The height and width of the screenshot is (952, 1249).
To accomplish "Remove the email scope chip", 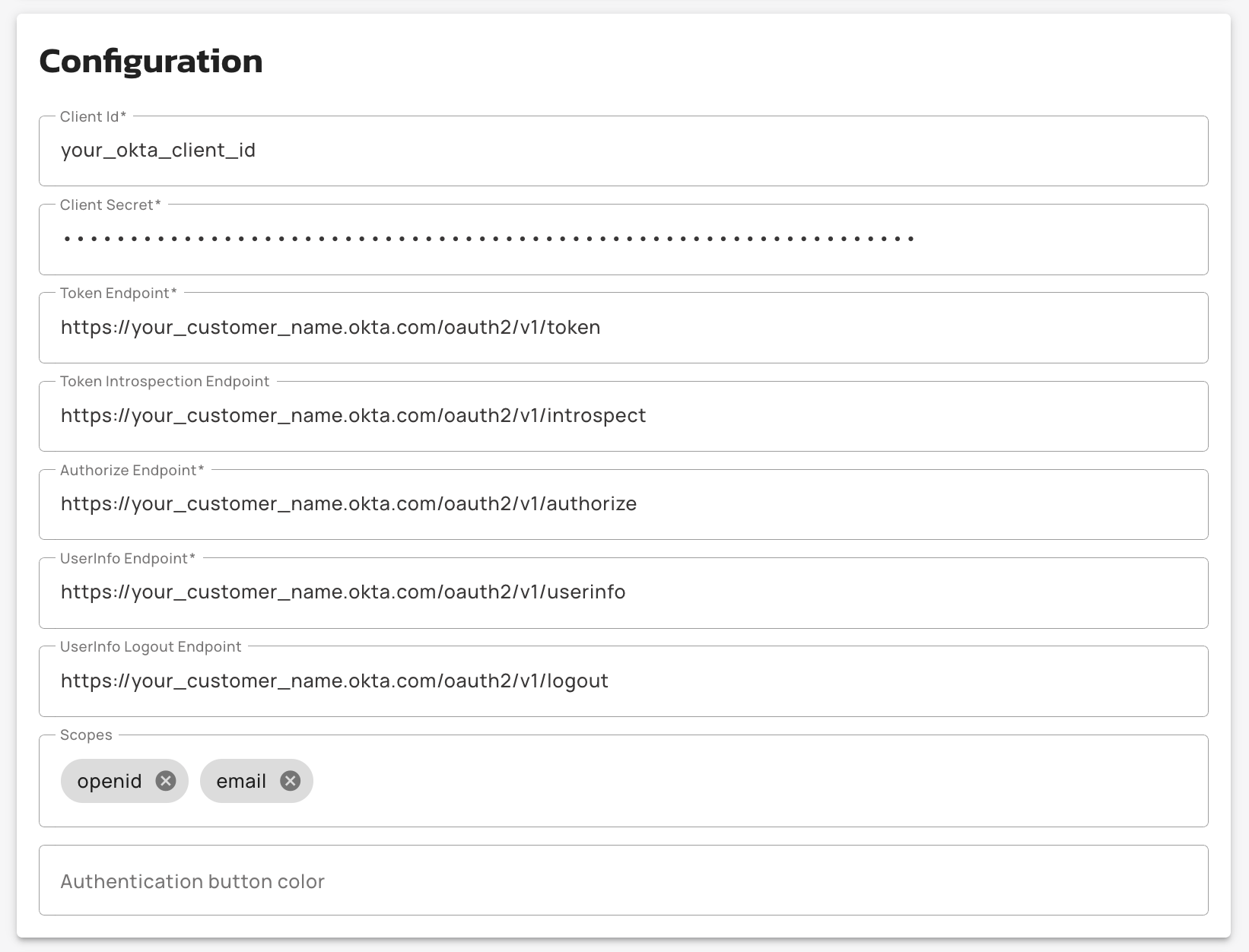I will 290,781.
